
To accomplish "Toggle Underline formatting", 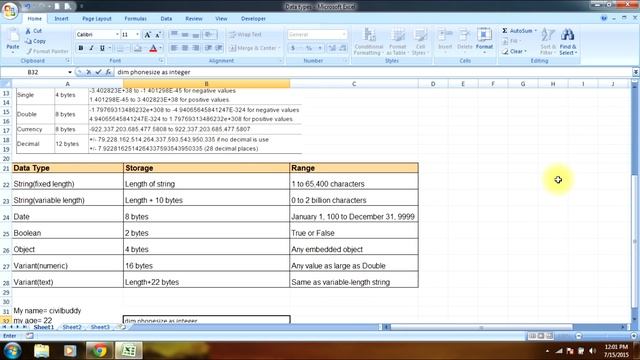I will [102, 48].
